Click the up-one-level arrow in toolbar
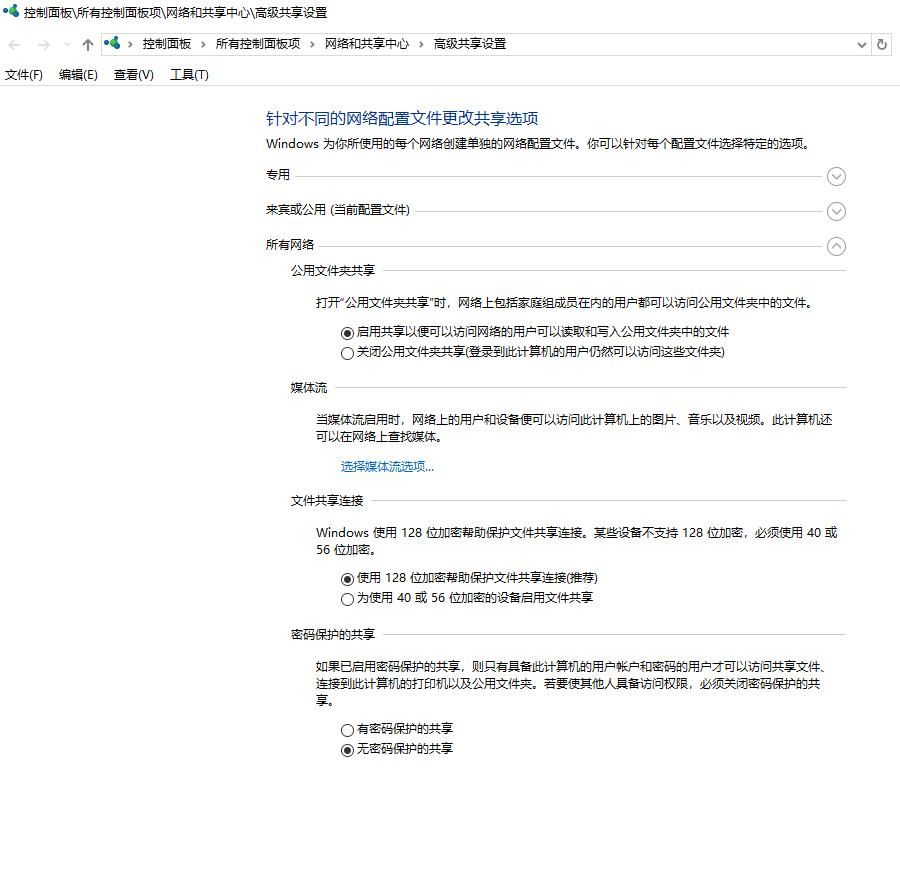 tap(88, 44)
